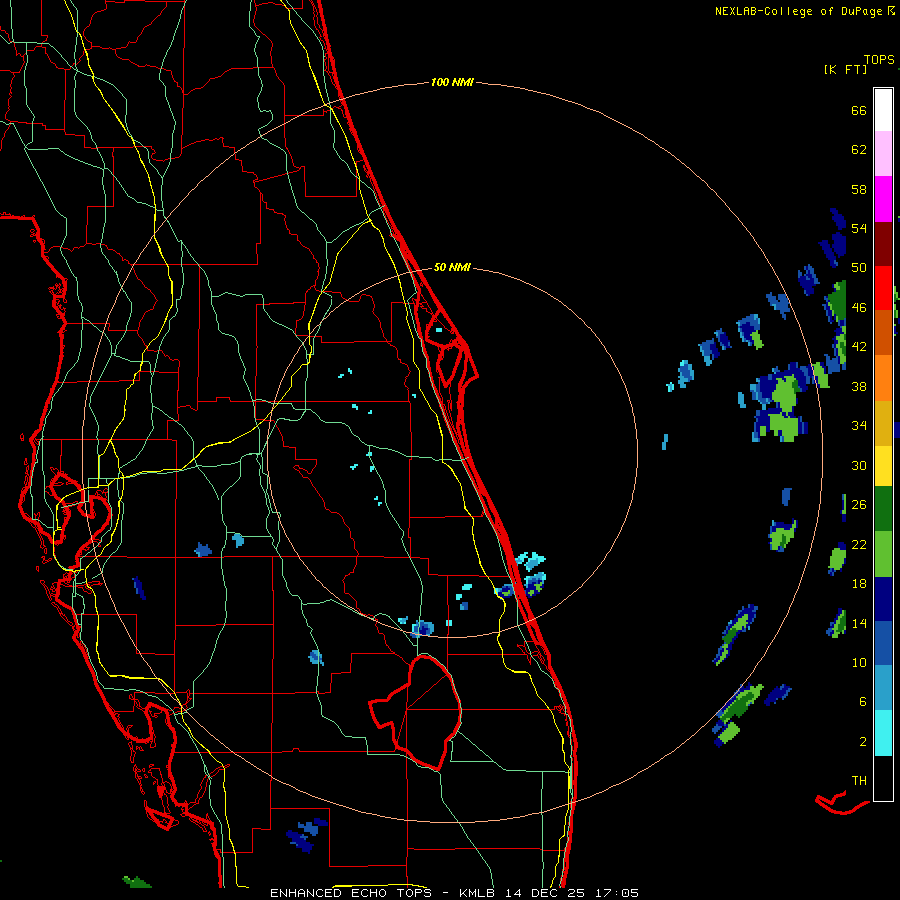Click legend value "10"
Viewport: 900px width, 900px height.
tap(859, 662)
